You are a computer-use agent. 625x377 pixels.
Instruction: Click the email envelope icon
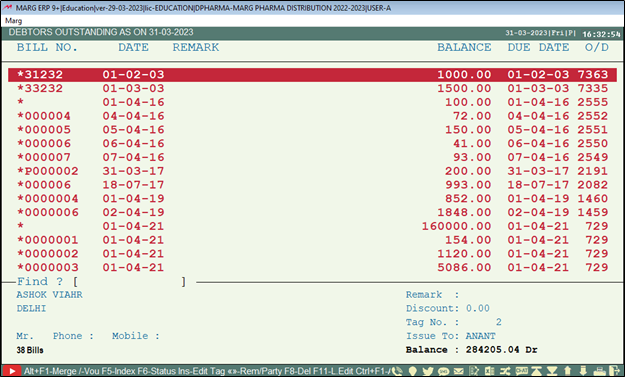(459, 371)
